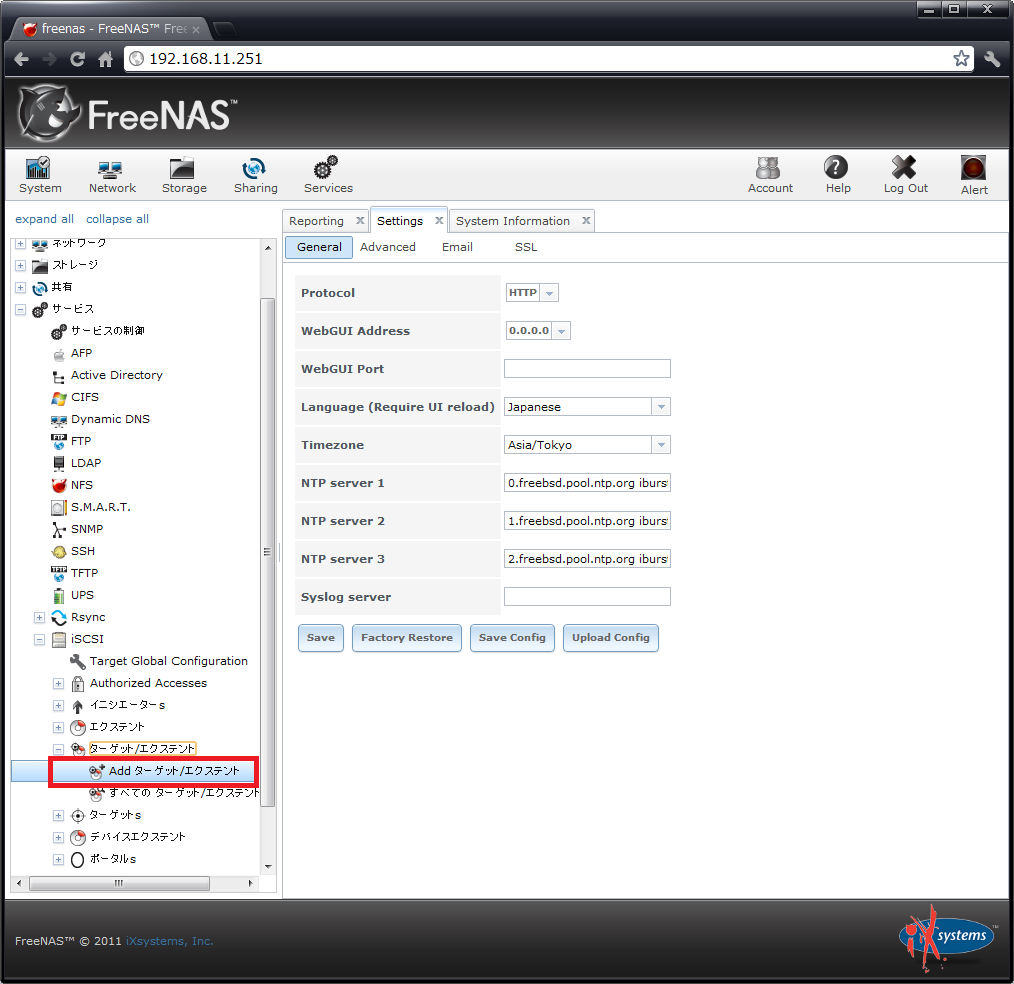
Task: Select LDAP in the tree
Action: click(x=86, y=463)
